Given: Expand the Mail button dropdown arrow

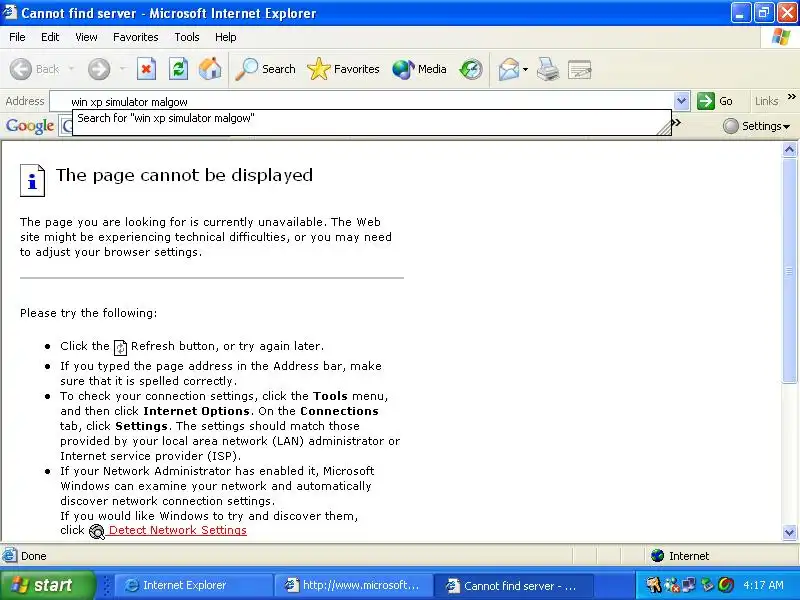Looking at the screenshot, I should (526, 69).
